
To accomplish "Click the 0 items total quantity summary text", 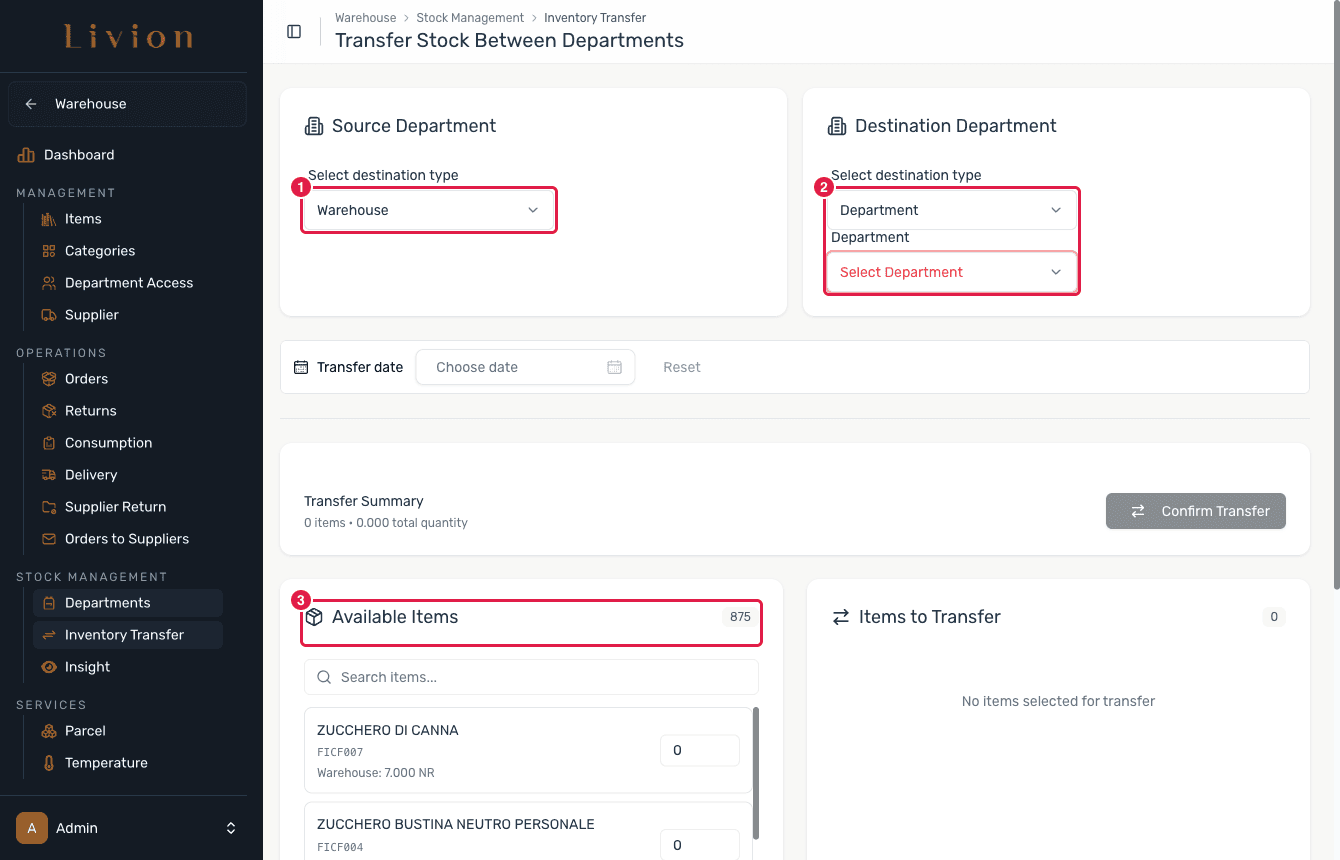I will pyautogui.click(x=386, y=523).
